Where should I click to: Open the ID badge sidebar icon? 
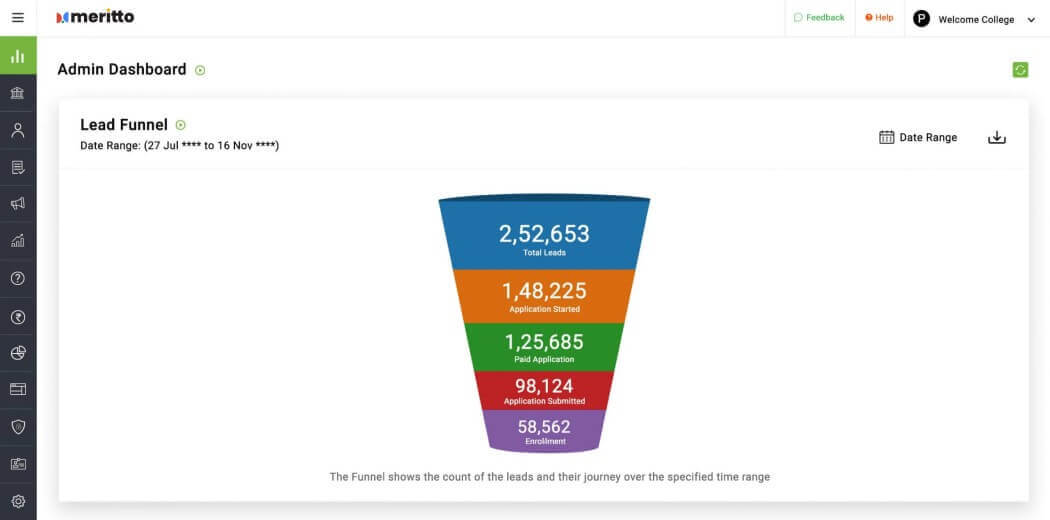point(18,464)
